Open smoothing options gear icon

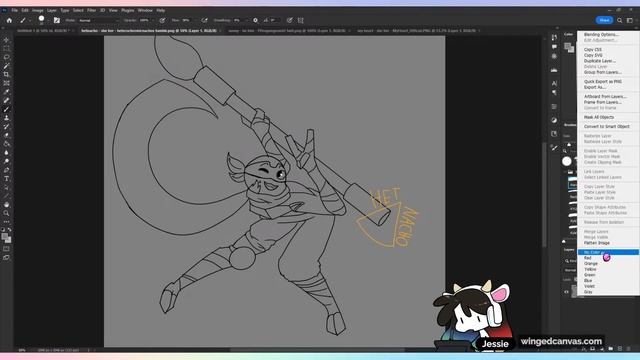click(256, 20)
